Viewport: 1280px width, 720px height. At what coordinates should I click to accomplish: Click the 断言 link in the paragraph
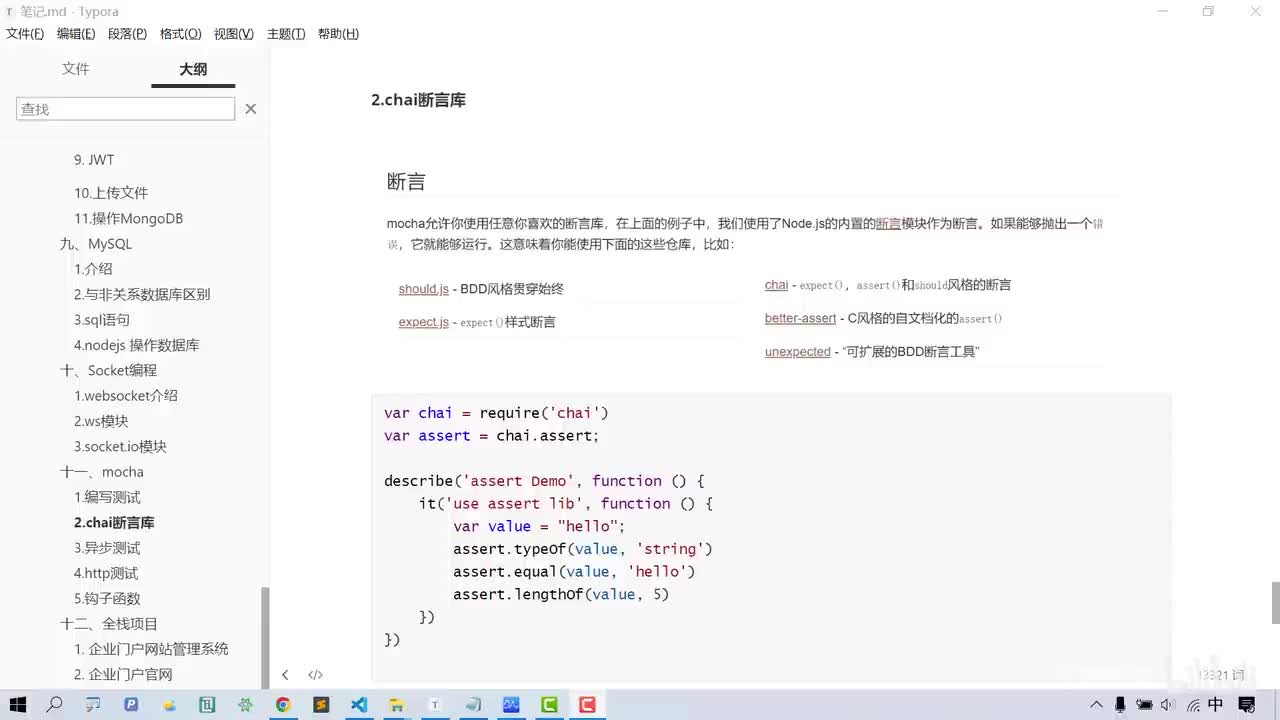[888, 223]
